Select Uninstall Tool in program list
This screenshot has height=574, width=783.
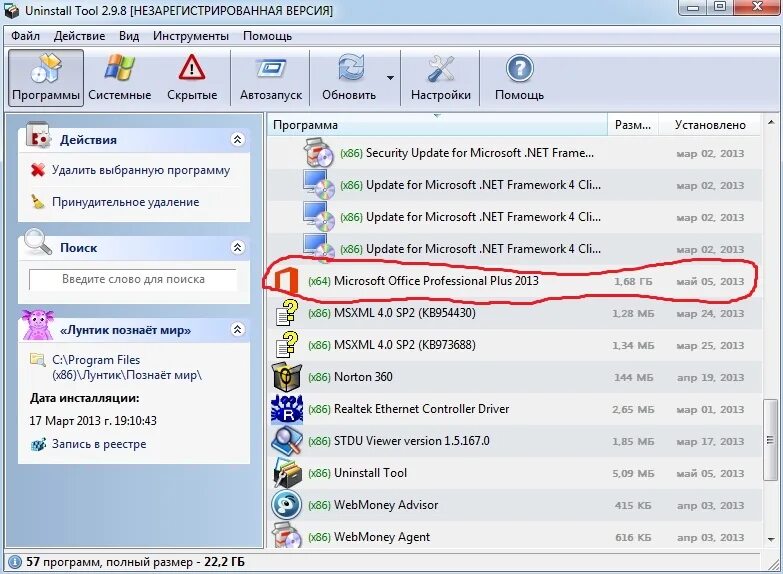tap(514, 473)
